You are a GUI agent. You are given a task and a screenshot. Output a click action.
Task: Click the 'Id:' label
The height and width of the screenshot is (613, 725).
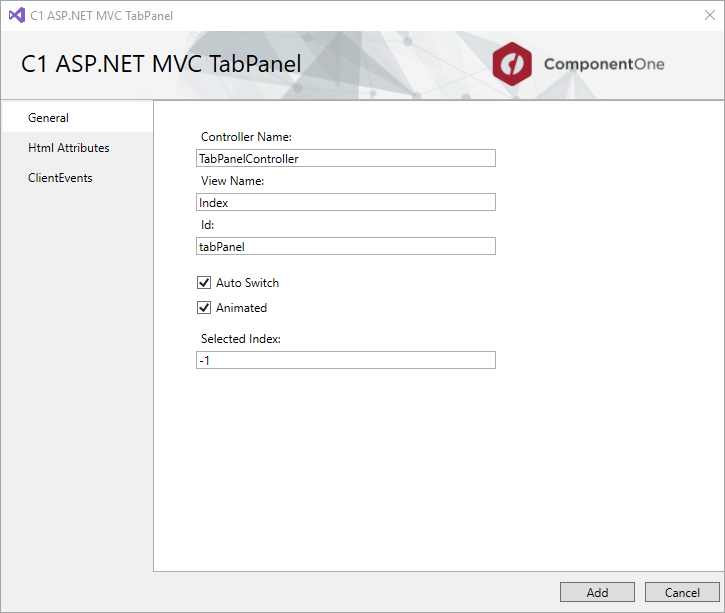pyautogui.click(x=207, y=225)
